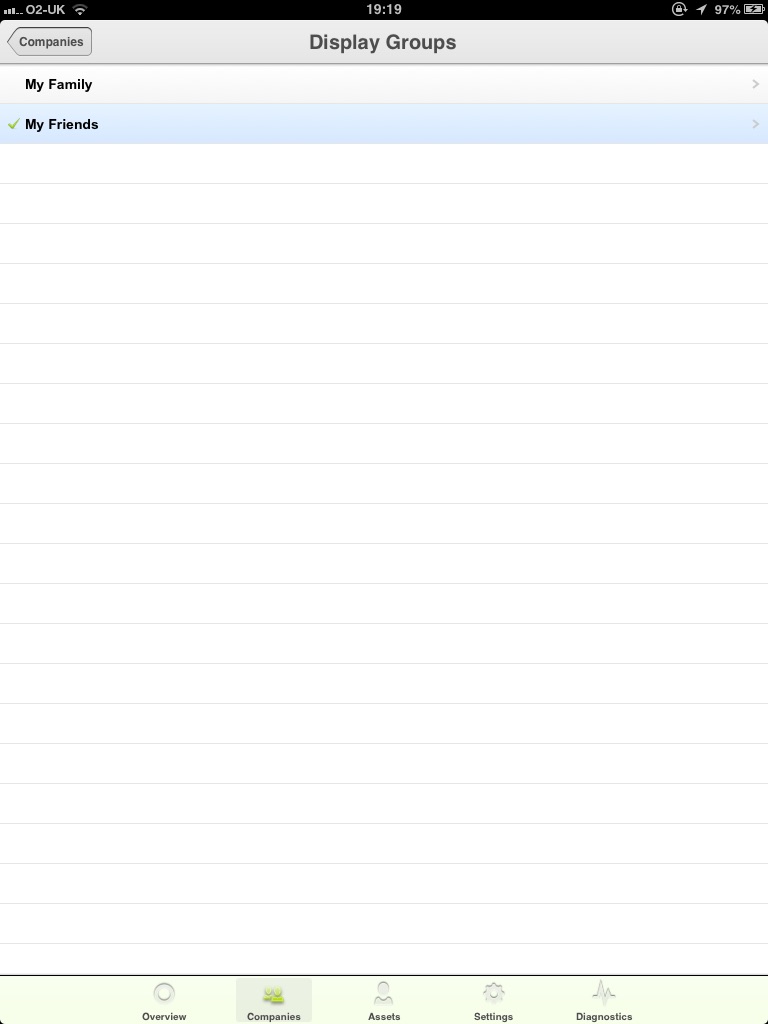Expand My Friends via its chevron
This screenshot has height=1024, width=768.
click(x=756, y=124)
